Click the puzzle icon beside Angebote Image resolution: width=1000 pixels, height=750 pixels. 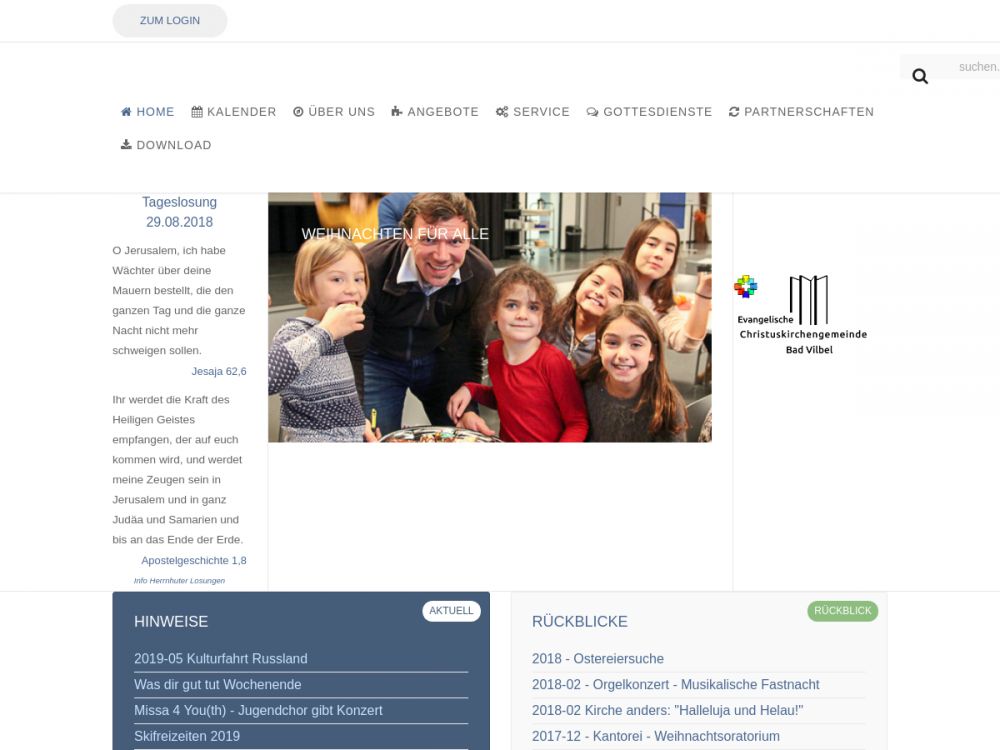(397, 112)
